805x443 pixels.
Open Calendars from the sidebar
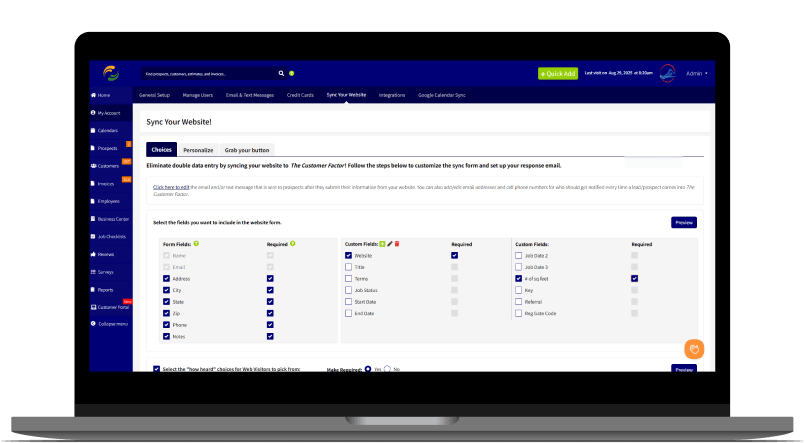point(107,131)
